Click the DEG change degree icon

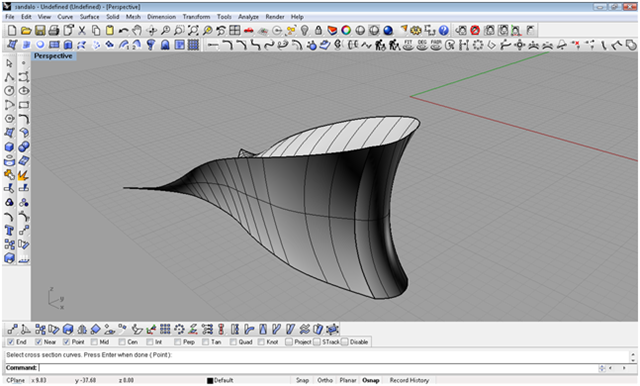point(422,45)
